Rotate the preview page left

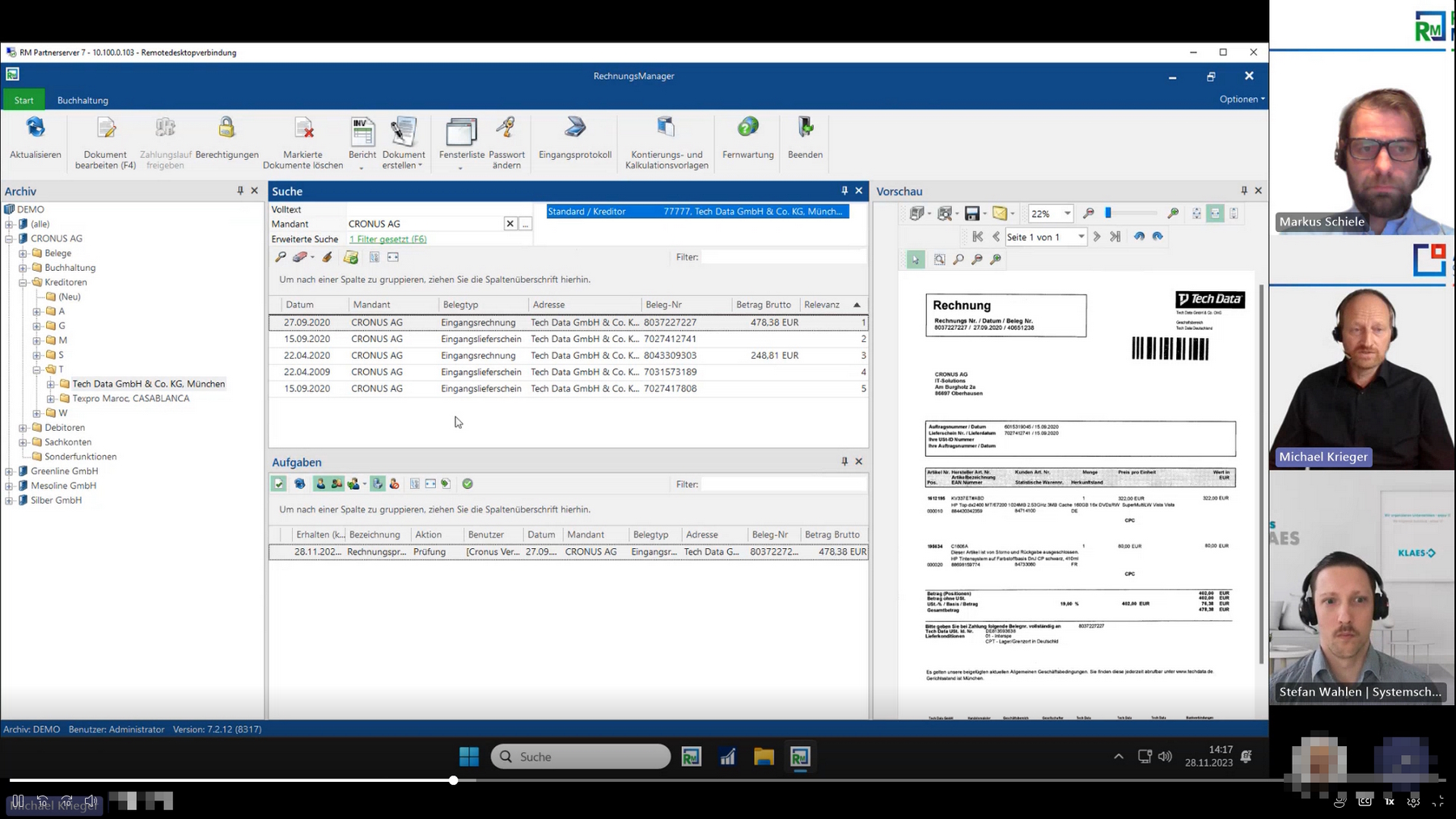(1139, 236)
